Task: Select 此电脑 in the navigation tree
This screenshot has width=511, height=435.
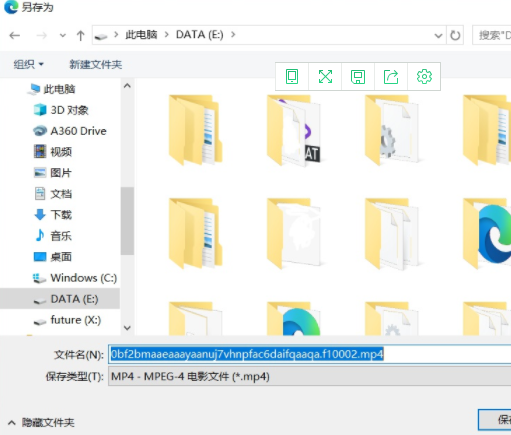Action: (x=51, y=89)
